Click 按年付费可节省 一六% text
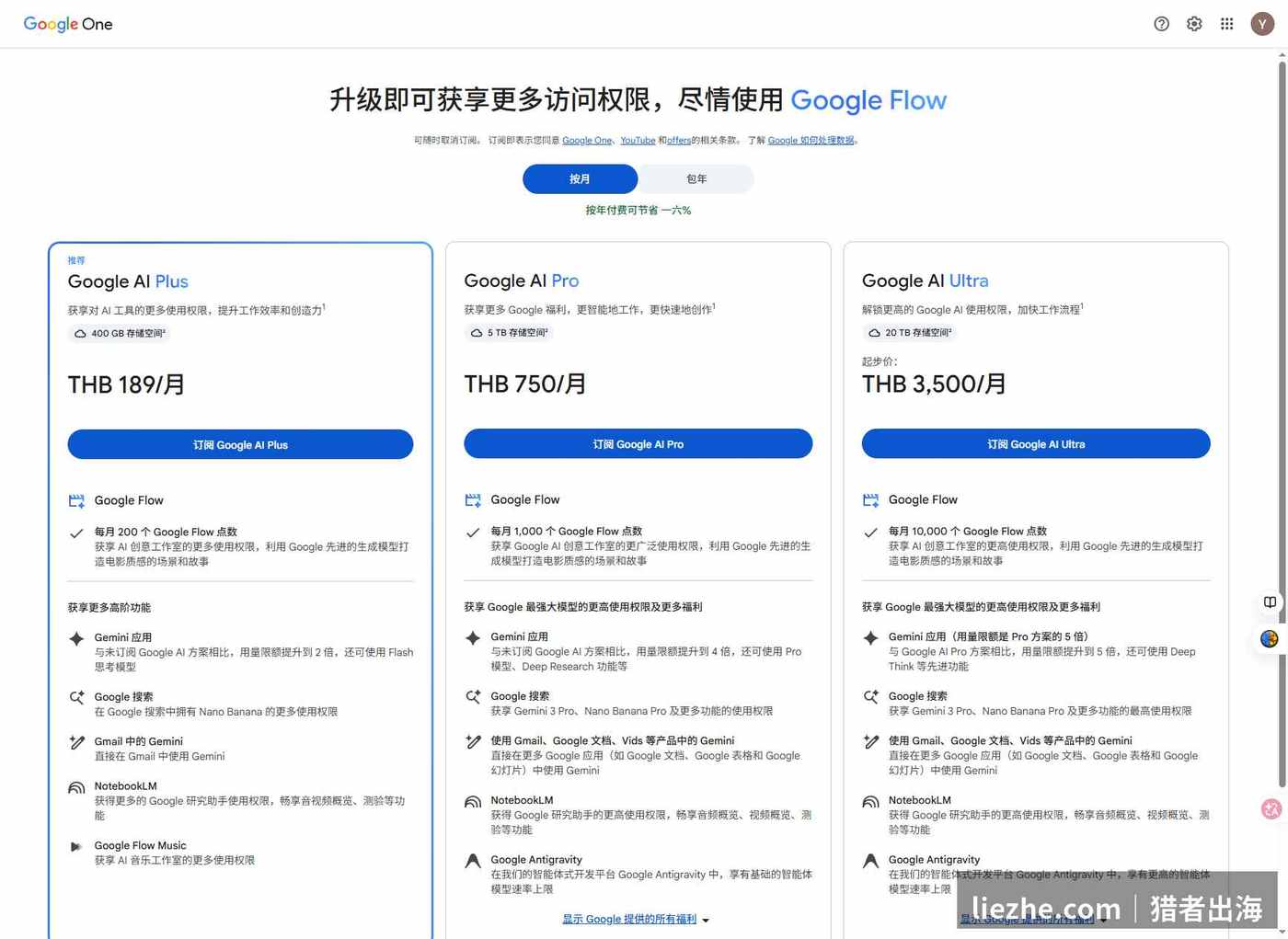The height and width of the screenshot is (939, 1288). tap(638, 211)
